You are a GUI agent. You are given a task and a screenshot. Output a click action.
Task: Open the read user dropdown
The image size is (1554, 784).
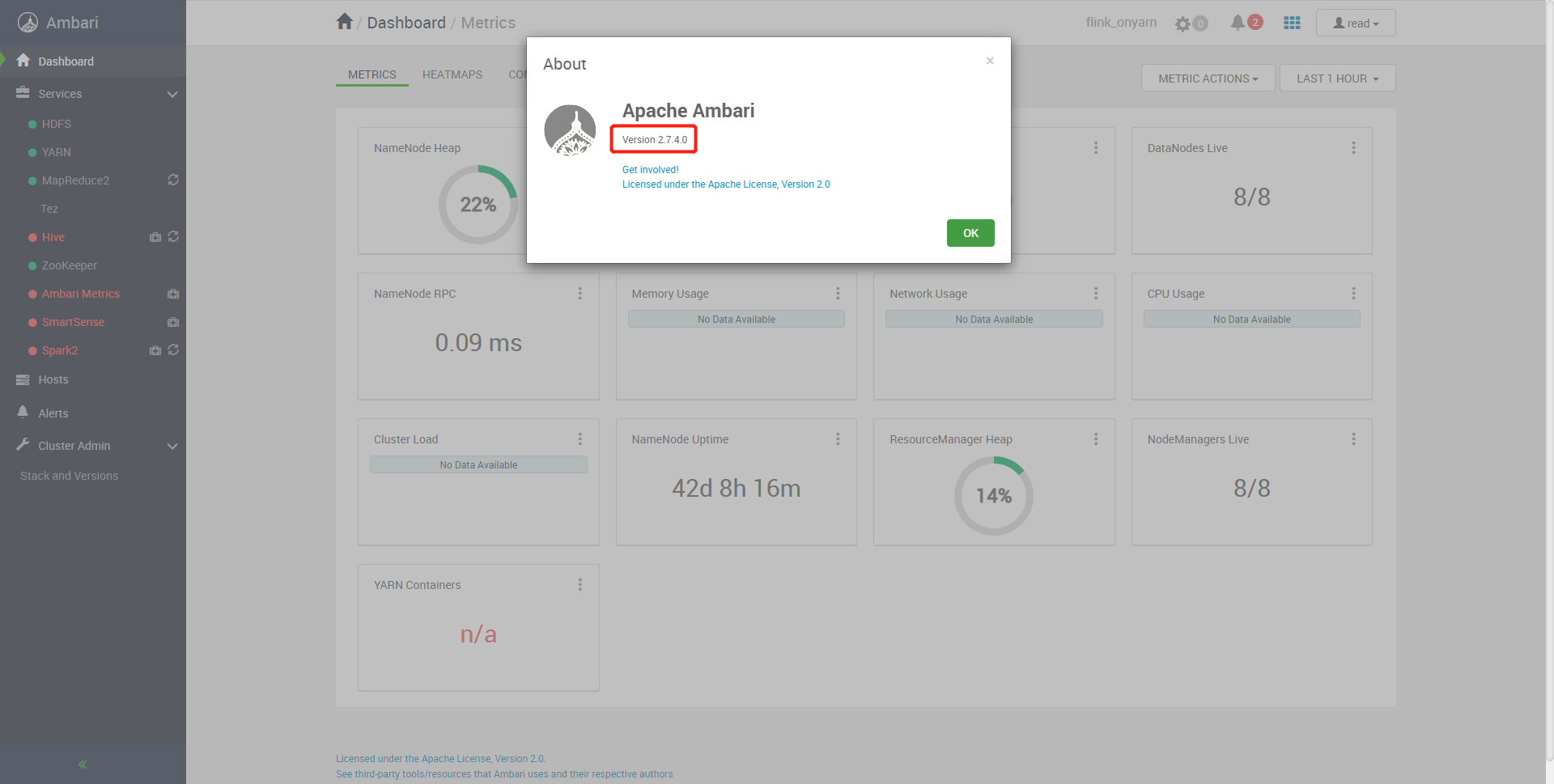pyautogui.click(x=1356, y=23)
